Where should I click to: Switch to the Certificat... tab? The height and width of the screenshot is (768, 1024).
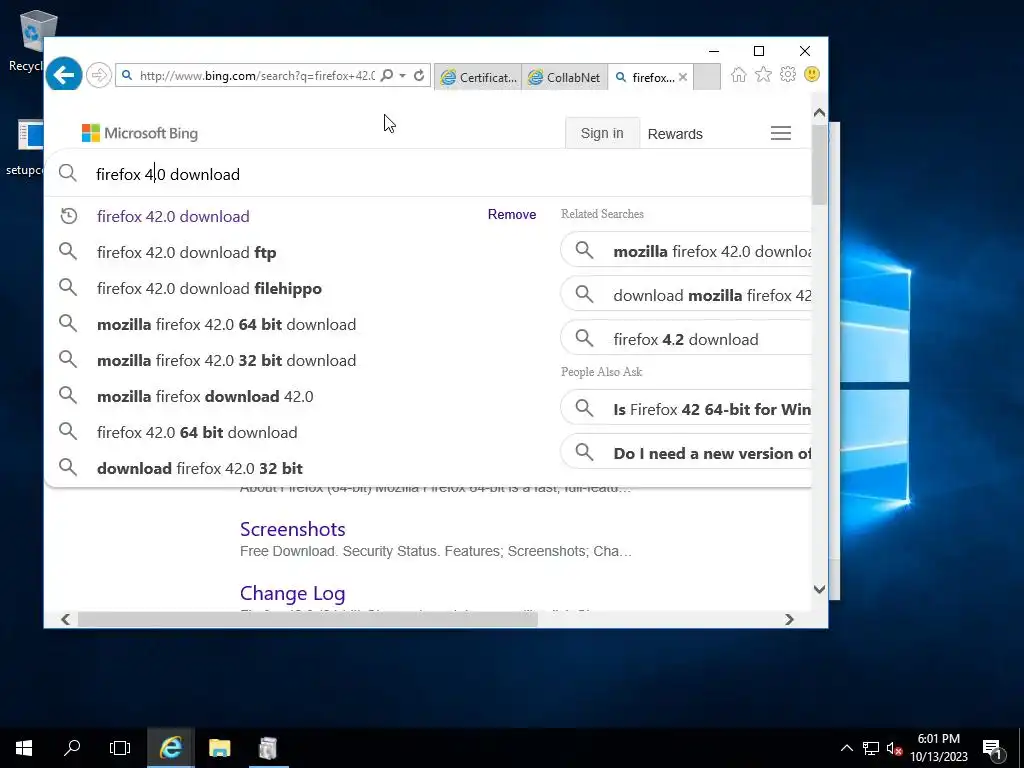point(478,77)
